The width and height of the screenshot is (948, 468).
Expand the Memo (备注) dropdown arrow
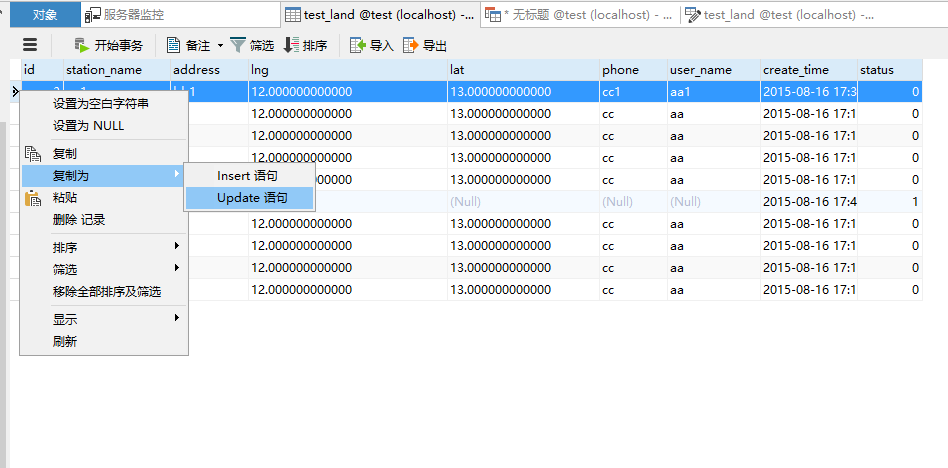coord(220,45)
